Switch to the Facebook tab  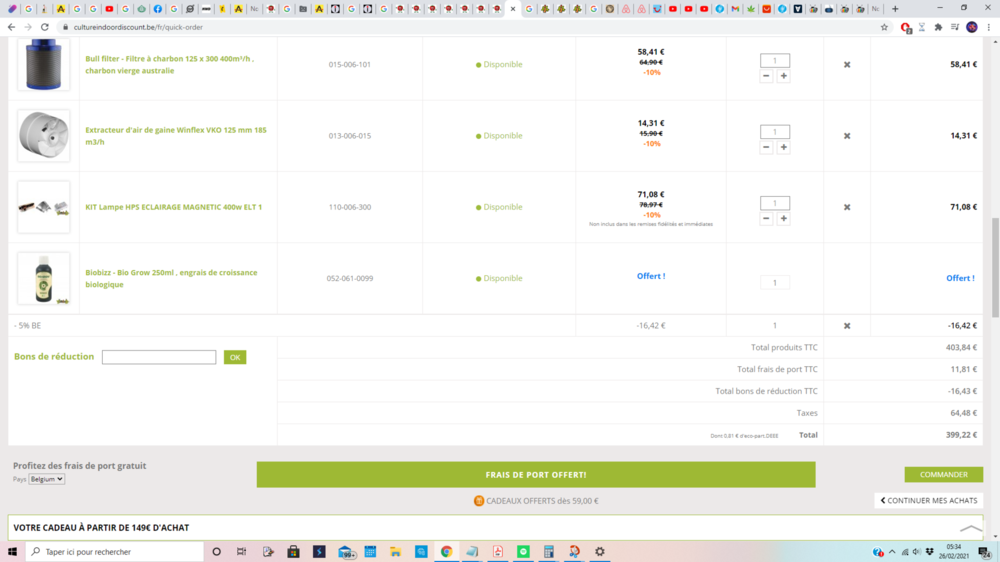158,9
